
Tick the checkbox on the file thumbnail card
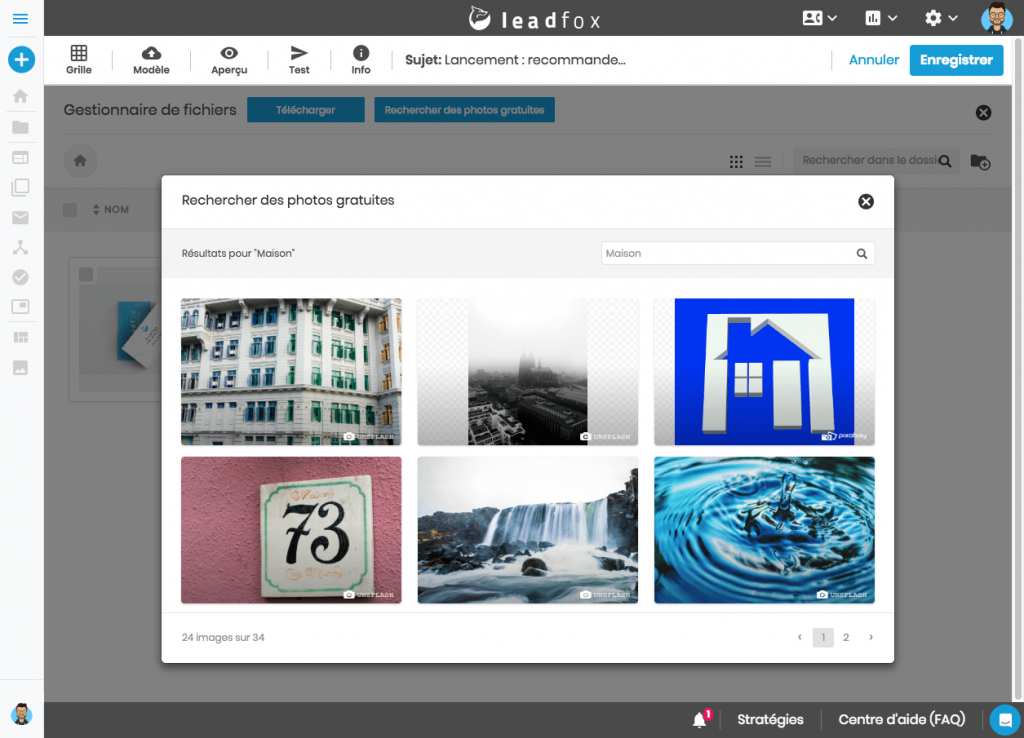pyautogui.click(x=86, y=274)
